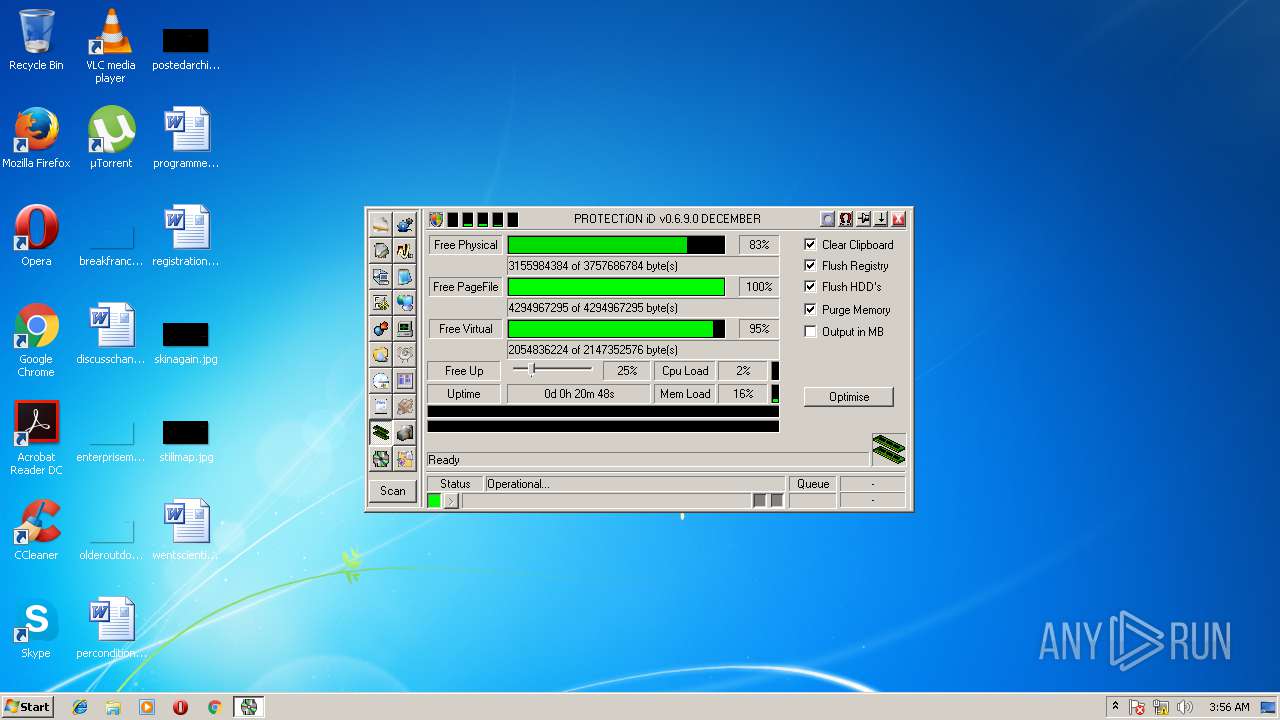Image resolution: width=1280 pixels, height=720 pixels.
Task: Open the green wheel sidebar icon
Action: point(381,459)
